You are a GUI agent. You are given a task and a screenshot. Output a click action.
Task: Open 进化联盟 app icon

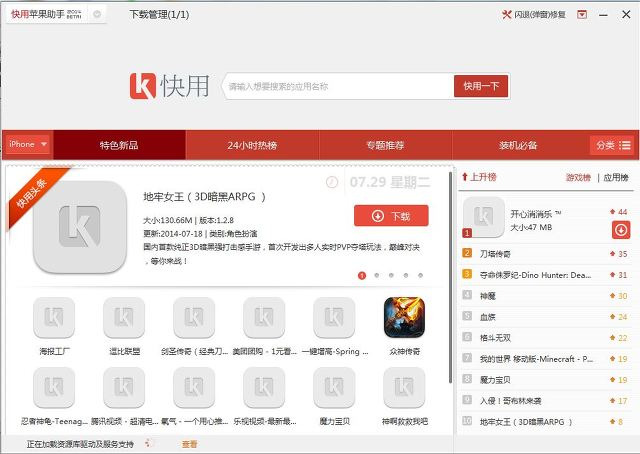(x=124, y=317)
